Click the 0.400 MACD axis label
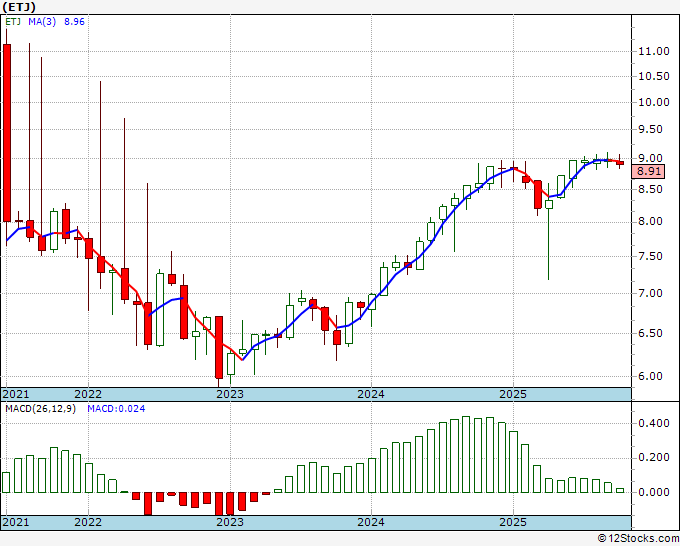The height and width of the screenshot is (546, 680). pyautogui.click(x=654, y=423)
